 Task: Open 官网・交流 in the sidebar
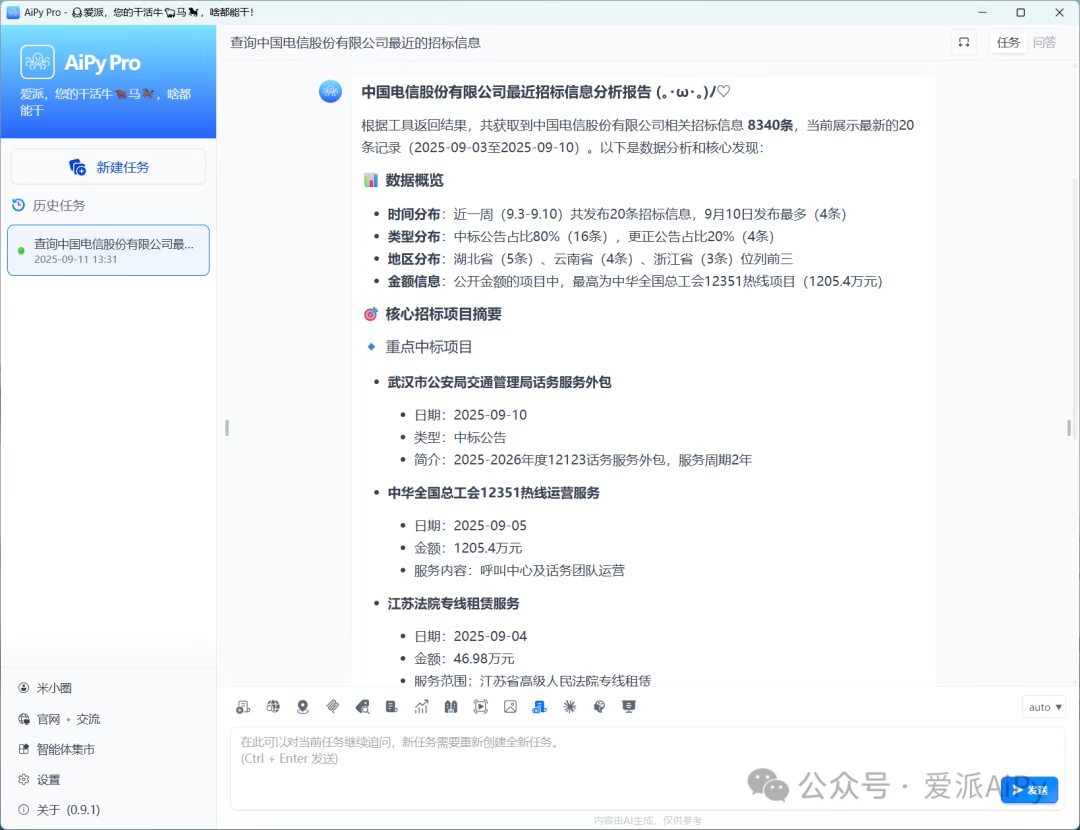pyautogui.click(x=59, y=719)
